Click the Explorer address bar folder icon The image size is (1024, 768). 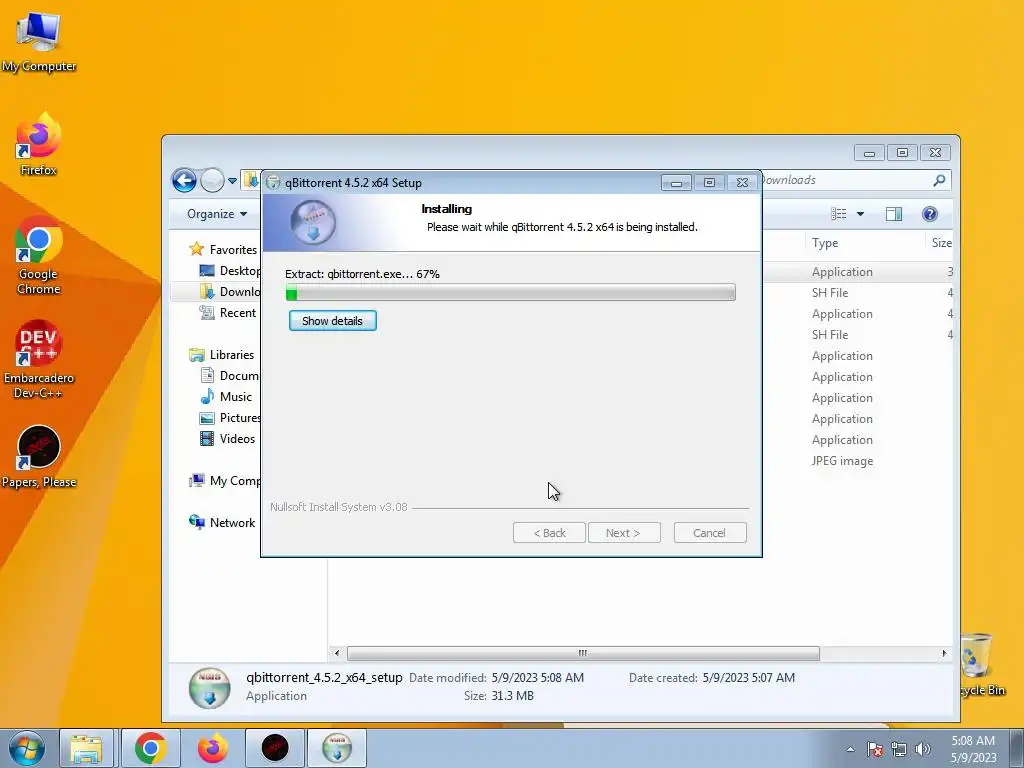251,180
